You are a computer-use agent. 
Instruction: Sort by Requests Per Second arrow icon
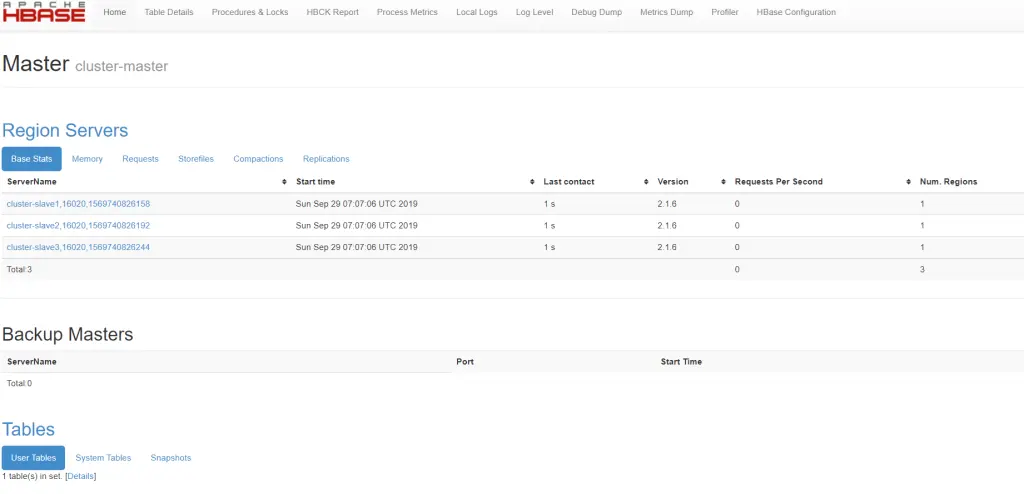[x=908, y=182]
